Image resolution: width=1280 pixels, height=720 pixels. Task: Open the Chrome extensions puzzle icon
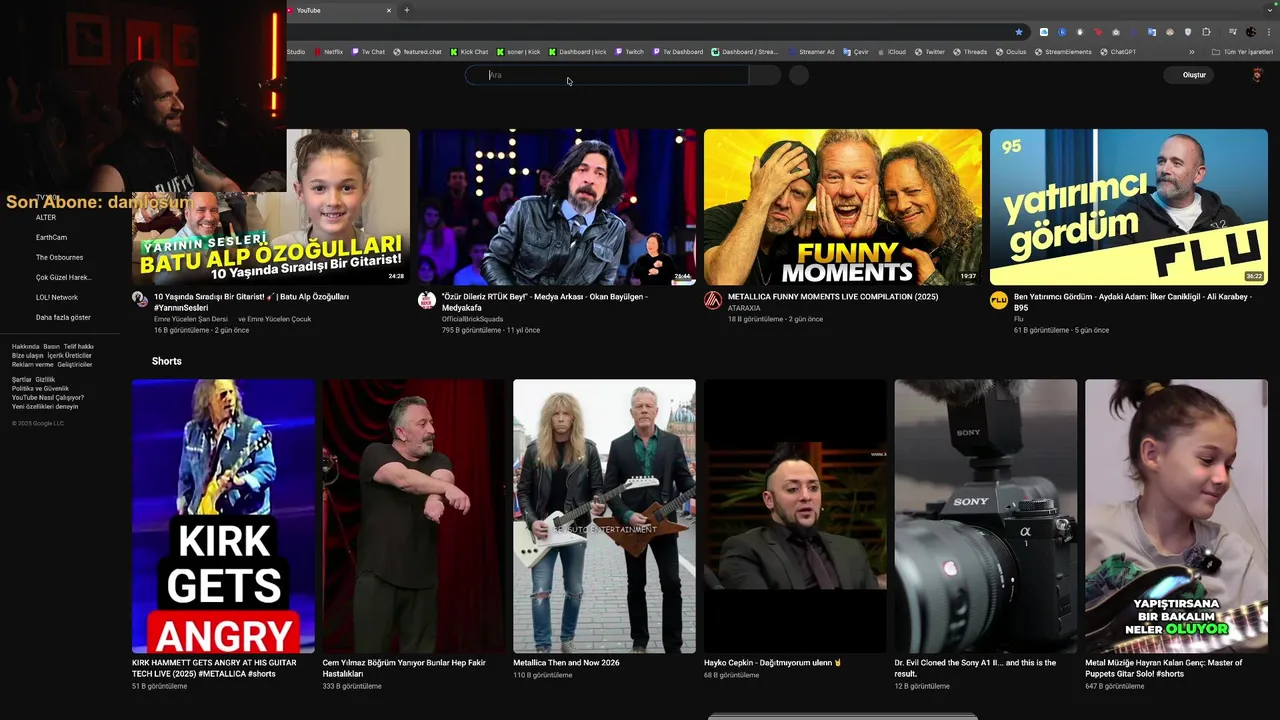click(1205, 32)
